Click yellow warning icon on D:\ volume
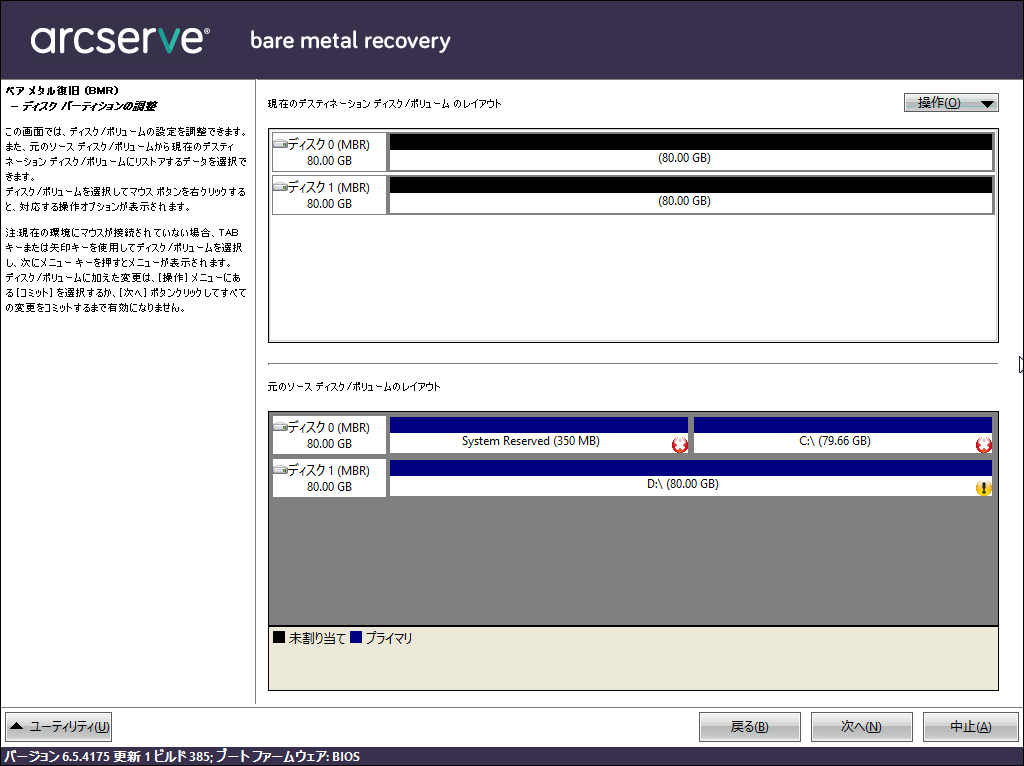The height and width of the screenshot is (766, 1024). [984, 488]
